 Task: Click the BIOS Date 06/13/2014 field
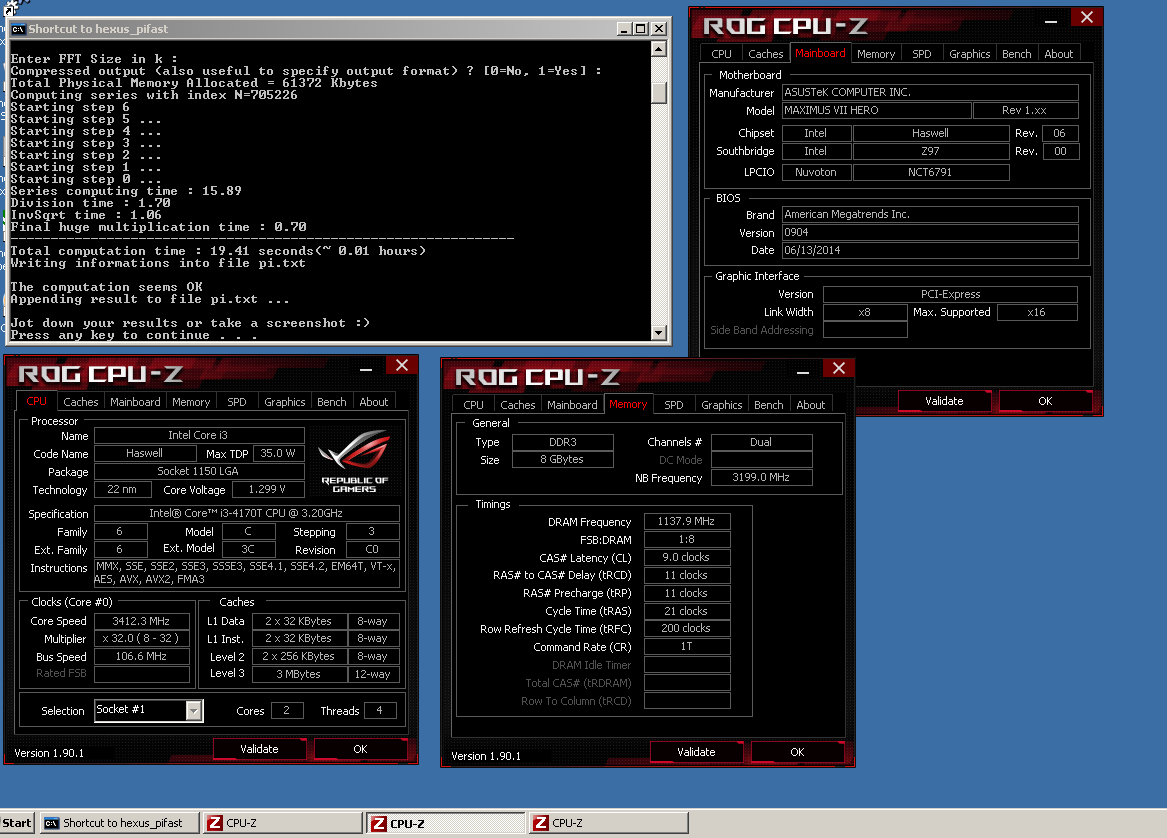tap(930, 251)
